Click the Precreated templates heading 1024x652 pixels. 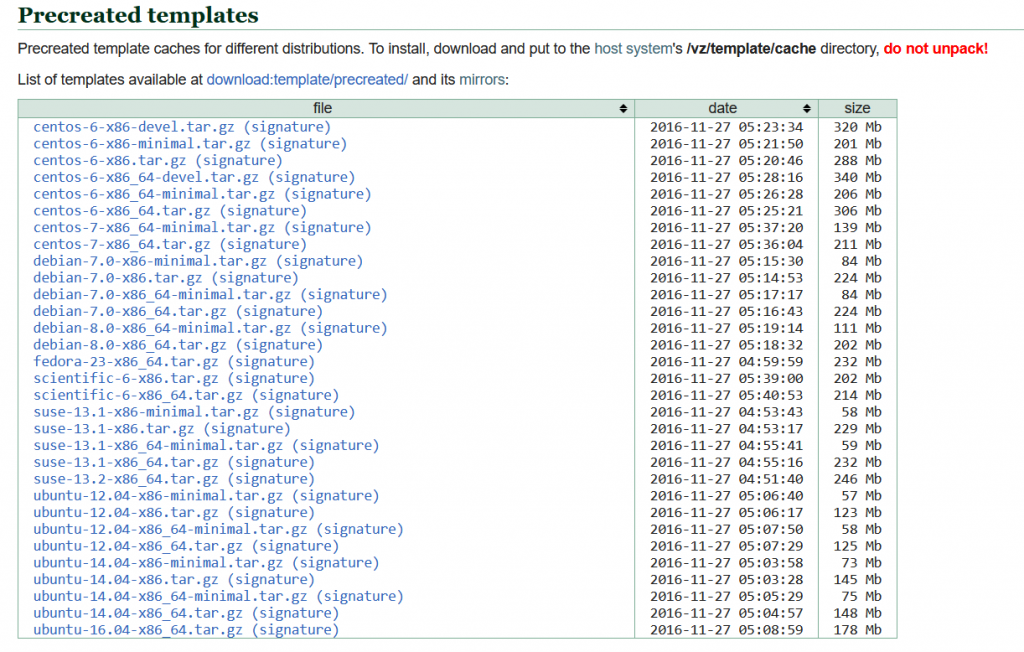pyautogui.click(x=138, y=15)
